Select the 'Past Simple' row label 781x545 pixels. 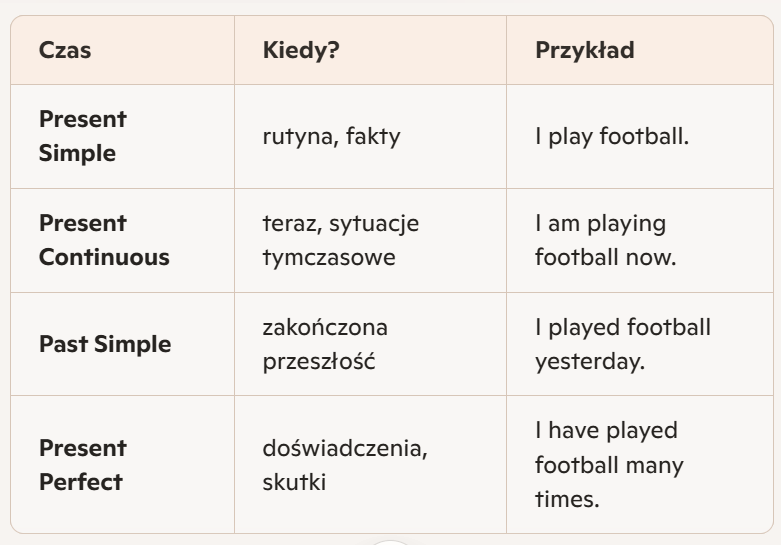coord(105,345)
